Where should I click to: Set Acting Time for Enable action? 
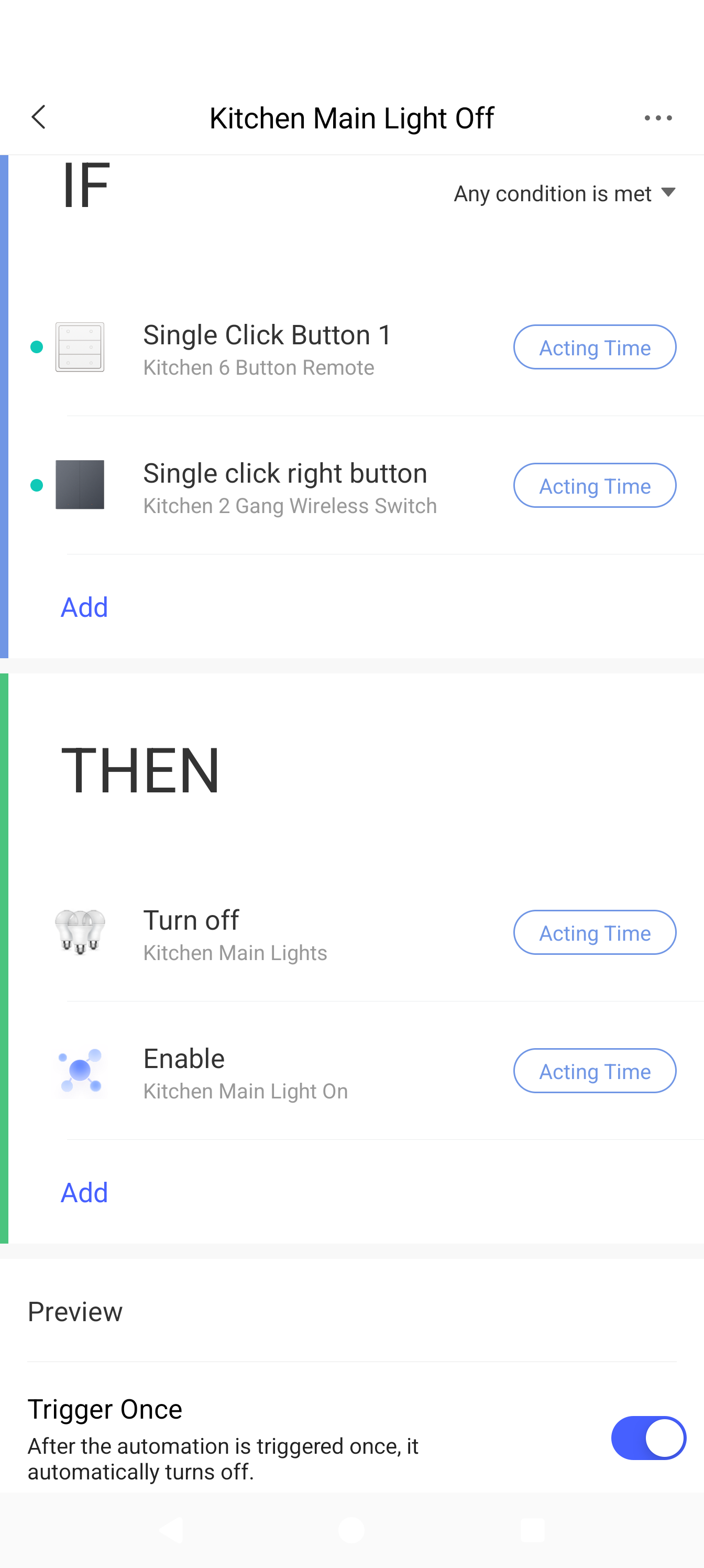pos(595,1071)
